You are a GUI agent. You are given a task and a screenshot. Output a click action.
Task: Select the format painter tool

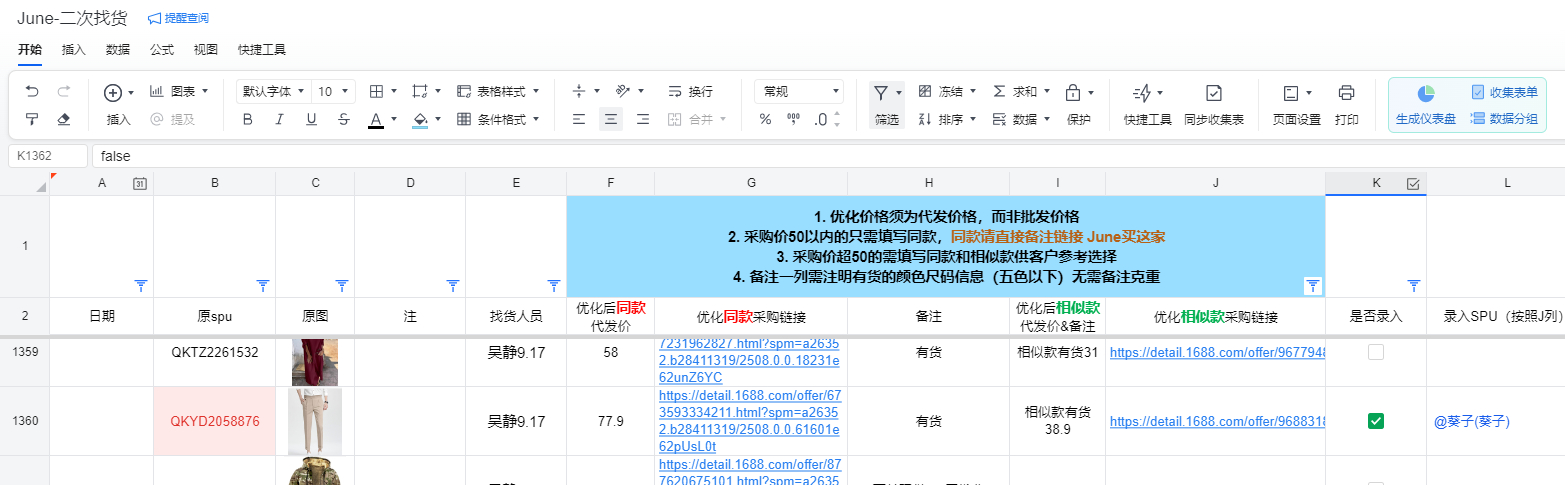pyautogui.click(x=32, y=120)
